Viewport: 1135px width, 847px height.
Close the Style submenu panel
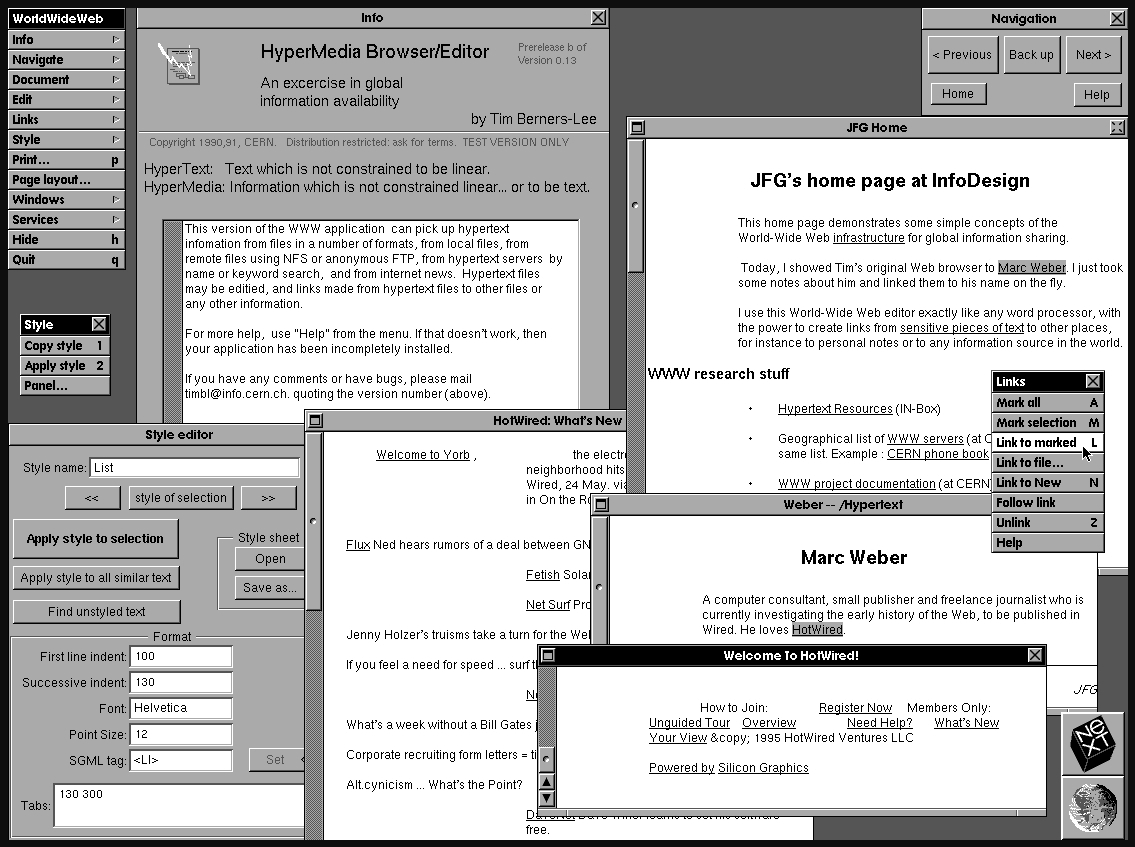99,324
